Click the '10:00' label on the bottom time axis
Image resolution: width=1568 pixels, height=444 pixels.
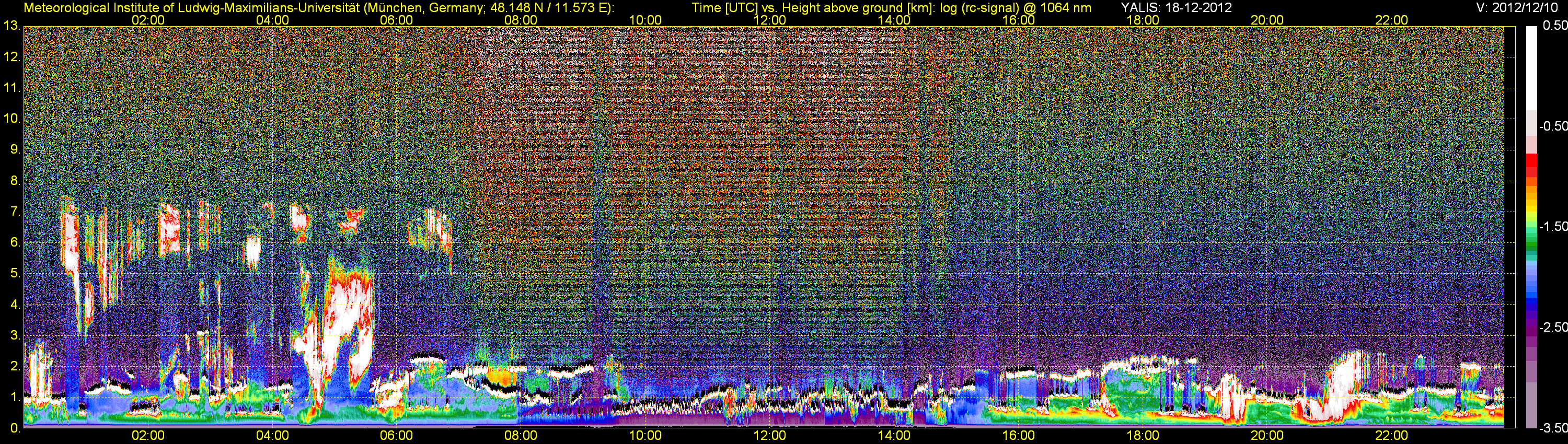(x=645, y=436)
